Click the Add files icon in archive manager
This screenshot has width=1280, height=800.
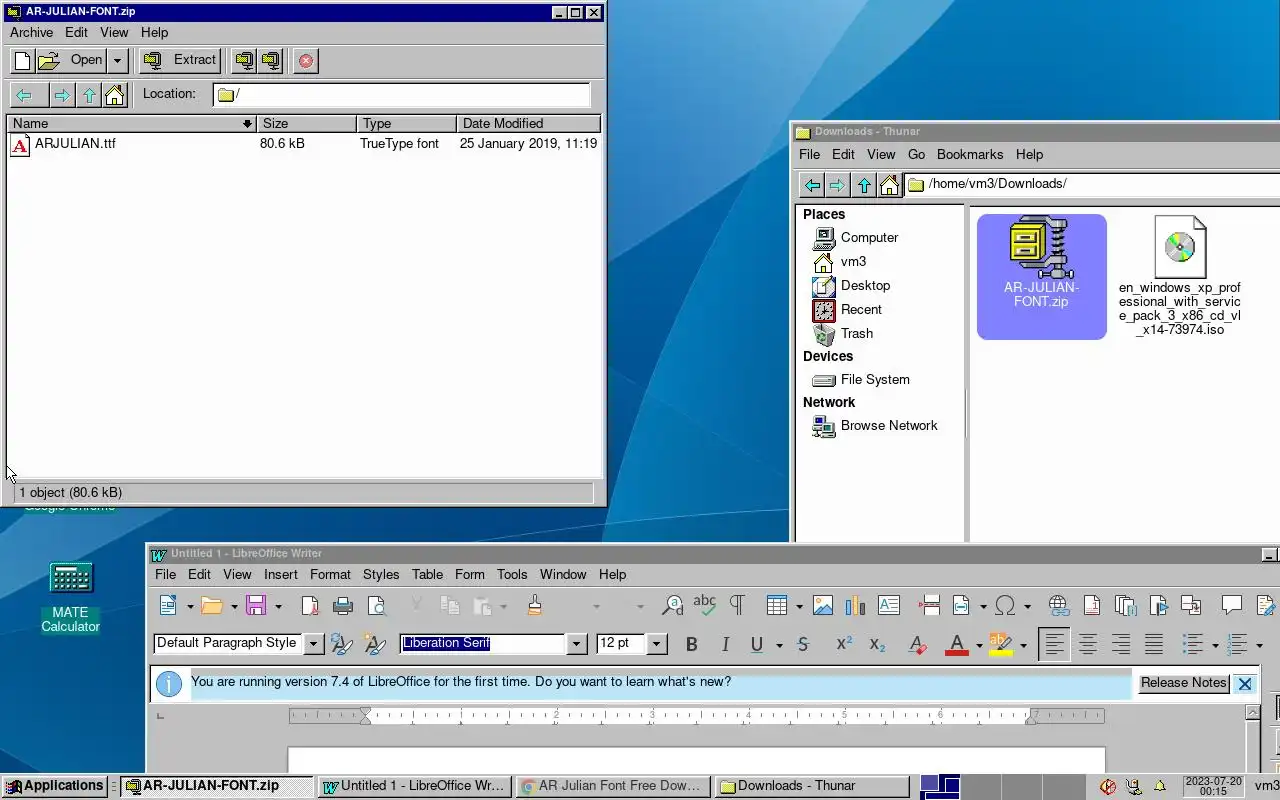point(244,61)
